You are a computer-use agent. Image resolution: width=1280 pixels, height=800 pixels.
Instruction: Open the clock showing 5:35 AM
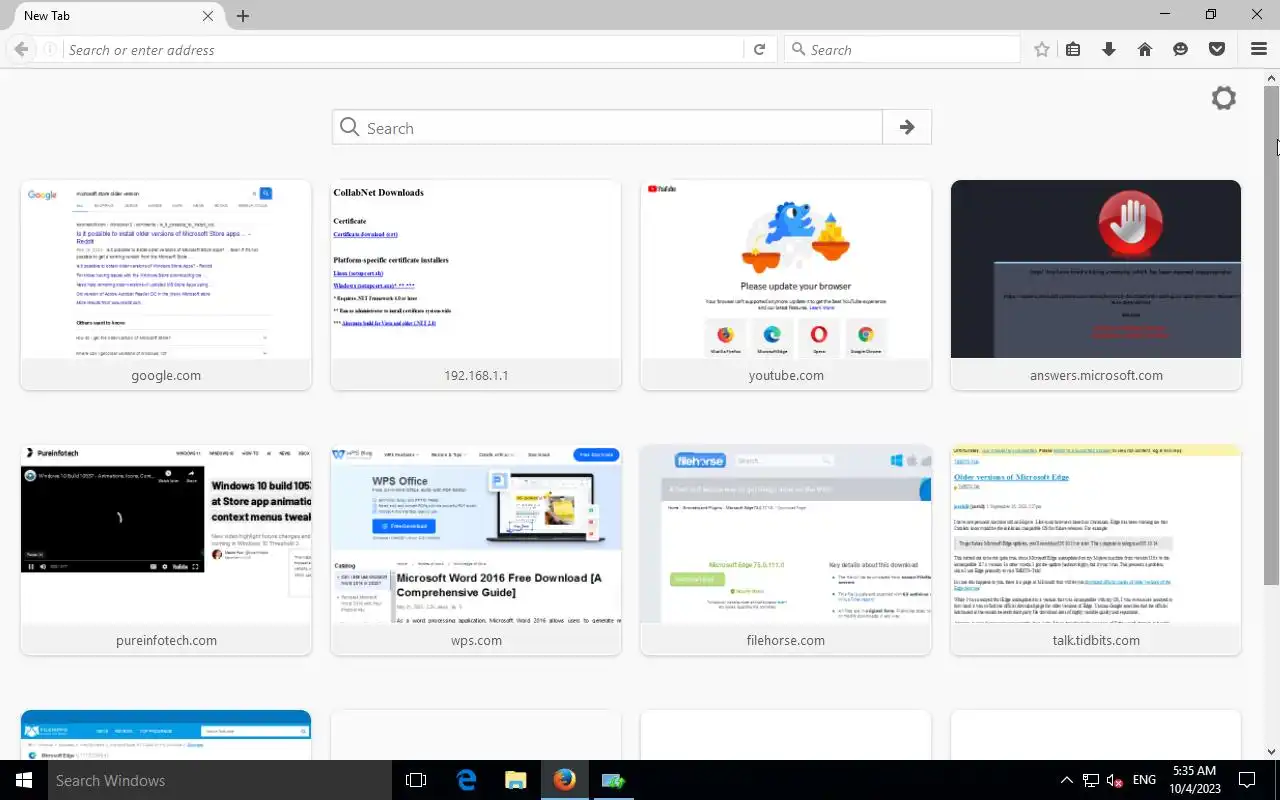click(x=1193, y=780)
